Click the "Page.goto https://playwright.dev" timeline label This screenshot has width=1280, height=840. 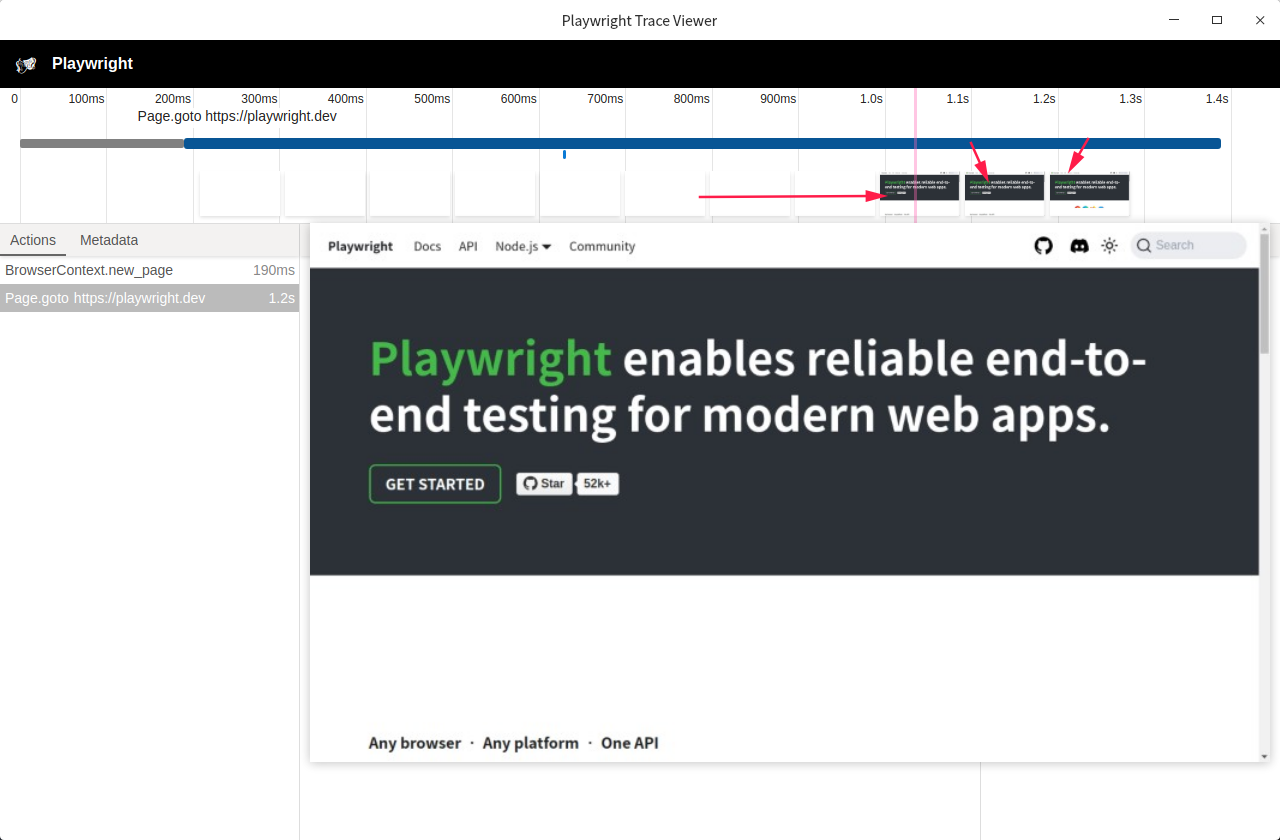(237, 116)
